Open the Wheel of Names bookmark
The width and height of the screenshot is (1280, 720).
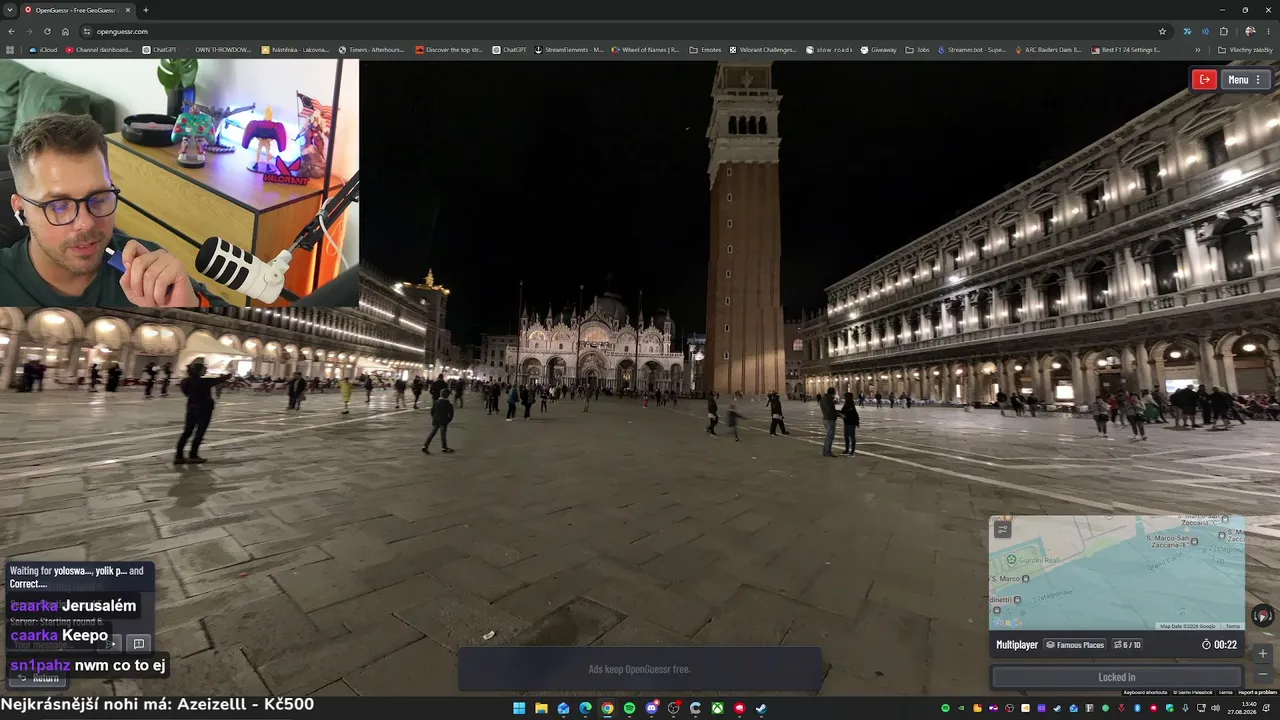click(645, 49)
